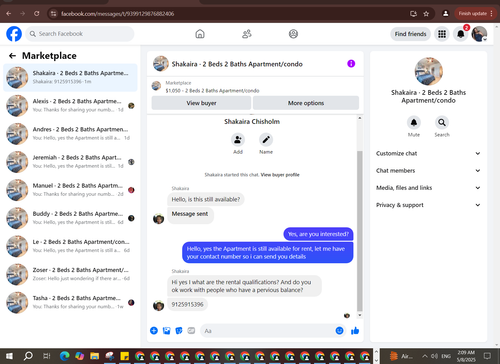Open the Alexis conversation
Screen dimensions: 500x364
tap(70, 106)
